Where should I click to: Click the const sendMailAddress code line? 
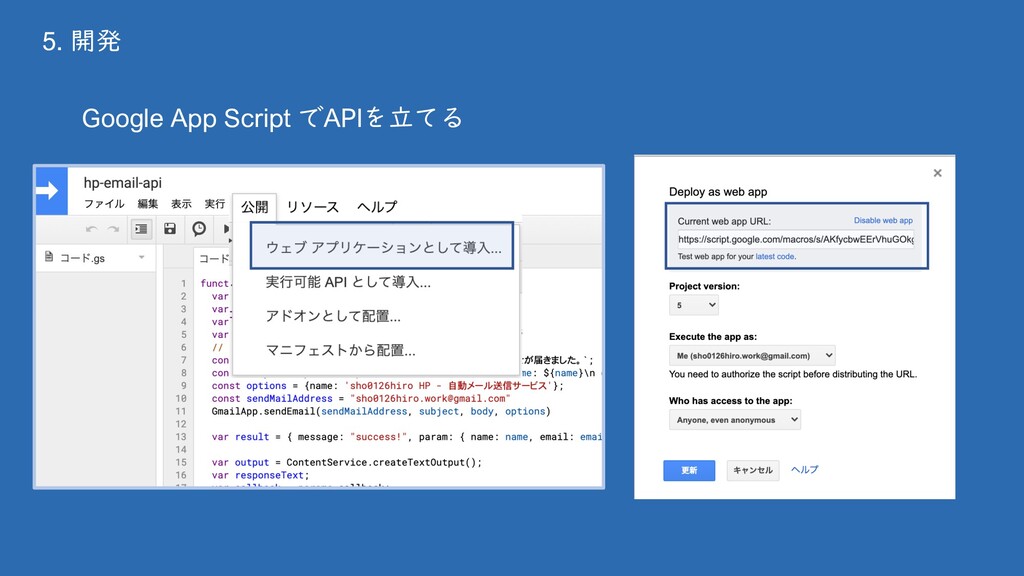pyautogui.click(x=361, y=398)
